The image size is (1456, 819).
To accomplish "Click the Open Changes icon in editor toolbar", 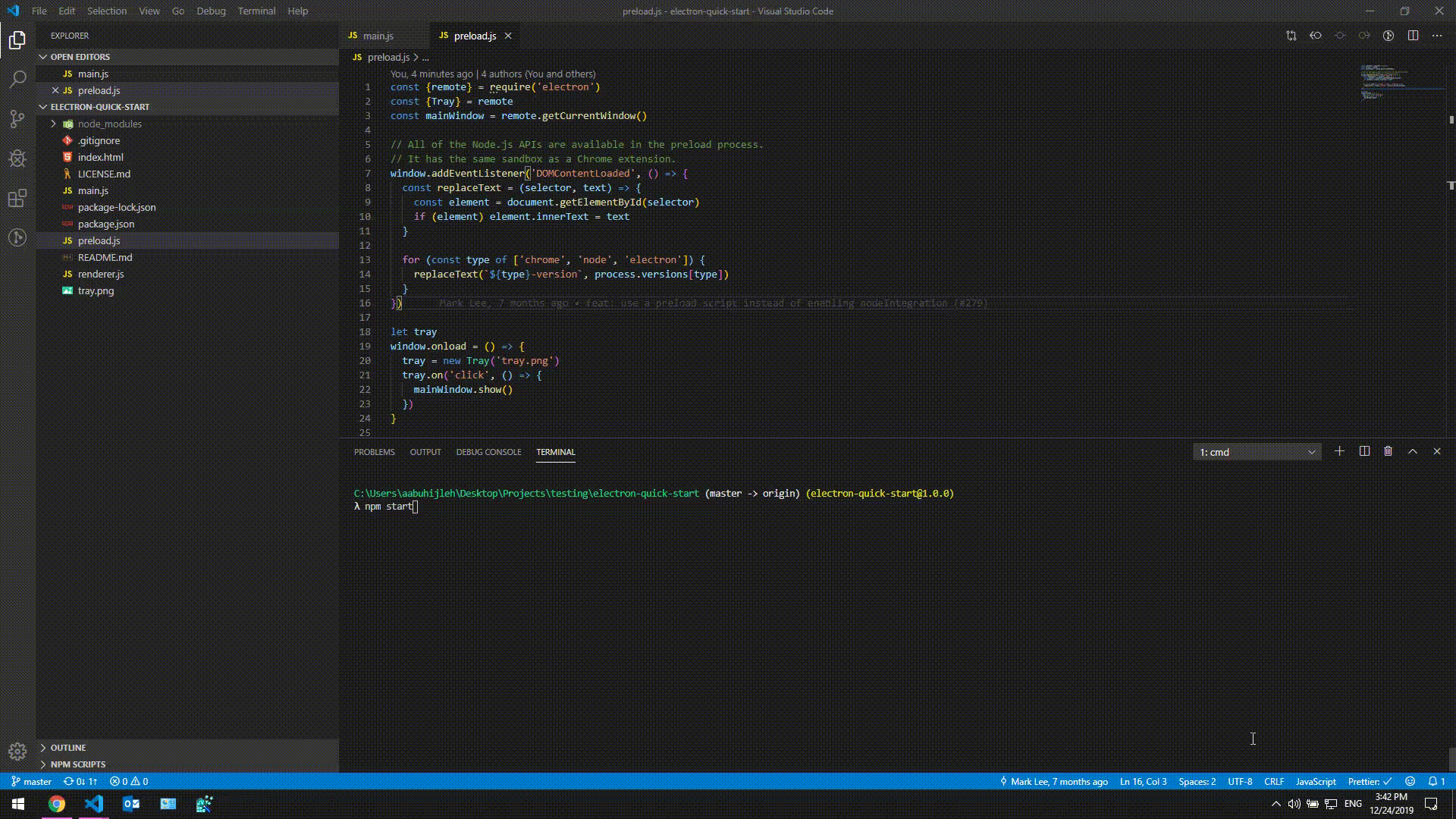I will click(x=1291, y=36).
